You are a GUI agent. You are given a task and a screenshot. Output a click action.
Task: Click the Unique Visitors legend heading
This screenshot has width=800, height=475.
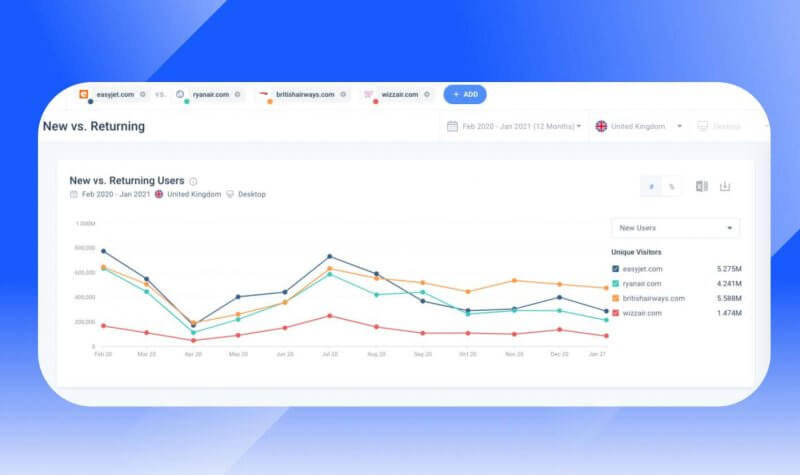tap(636, 252)
